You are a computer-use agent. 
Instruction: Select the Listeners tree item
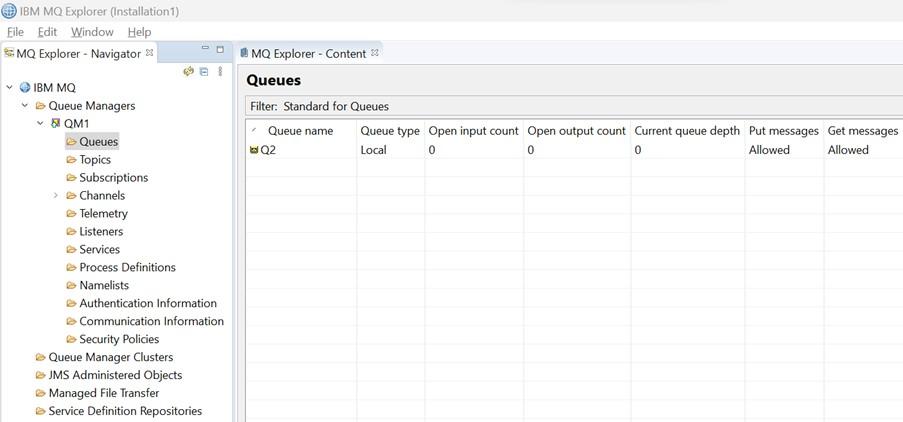tap(101, 231)
